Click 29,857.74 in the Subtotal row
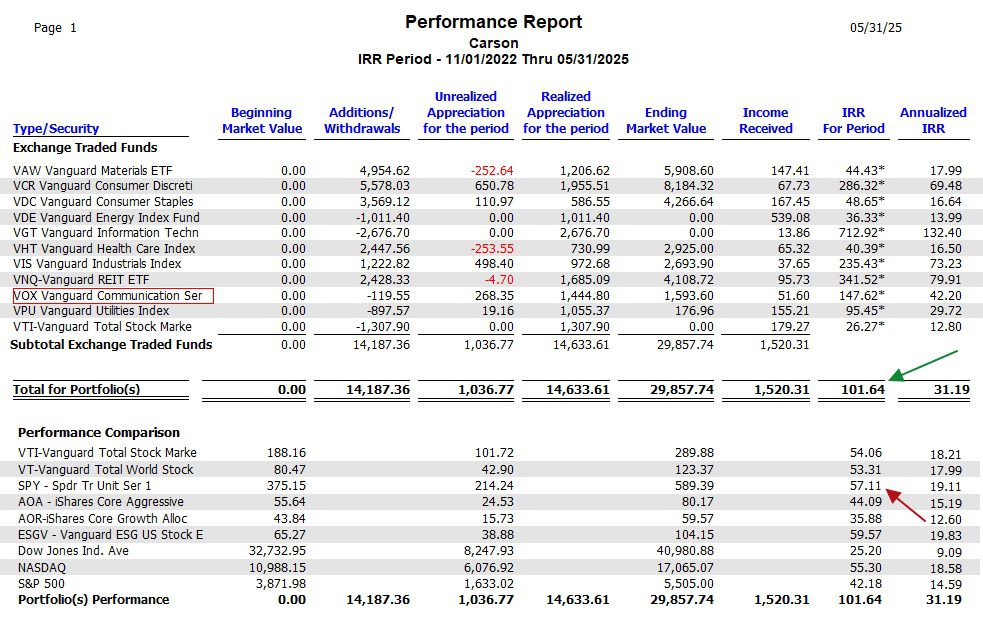 click(x=685, y=345)
